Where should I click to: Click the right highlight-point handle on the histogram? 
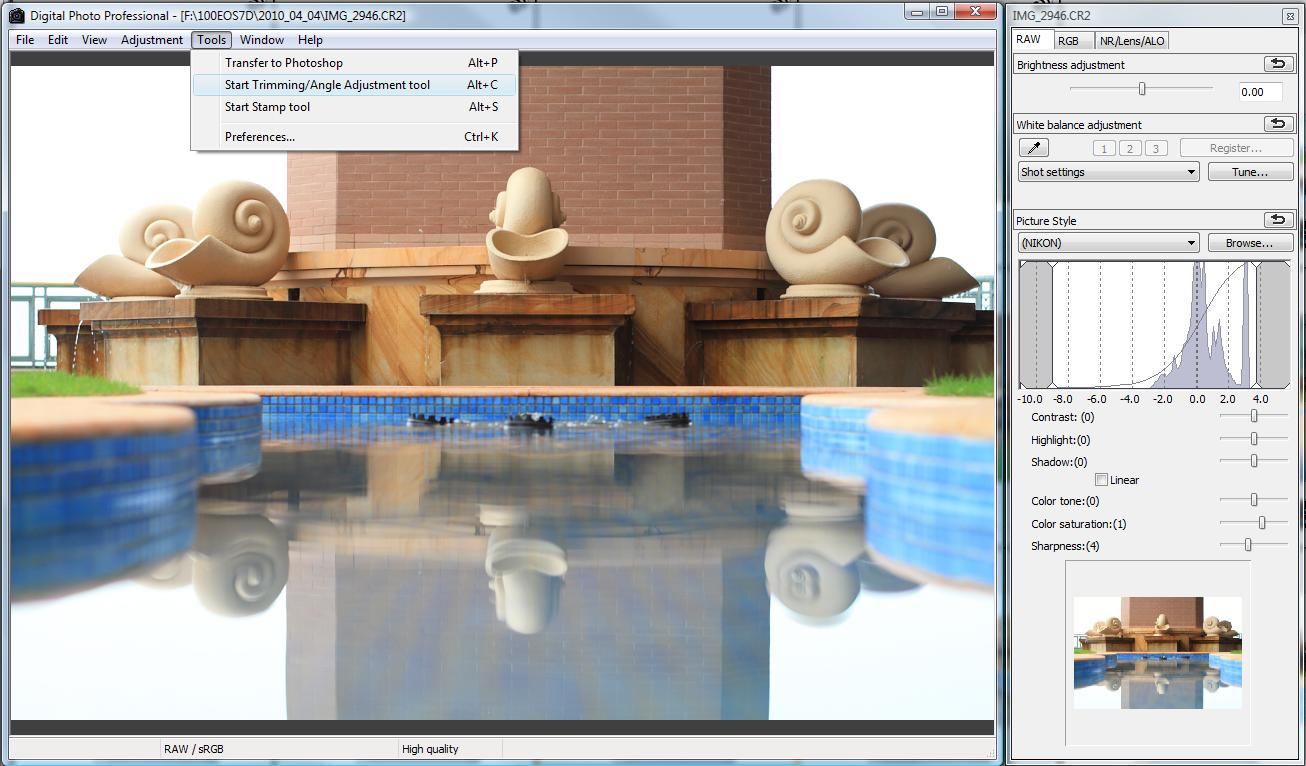tap(1257, 324)
